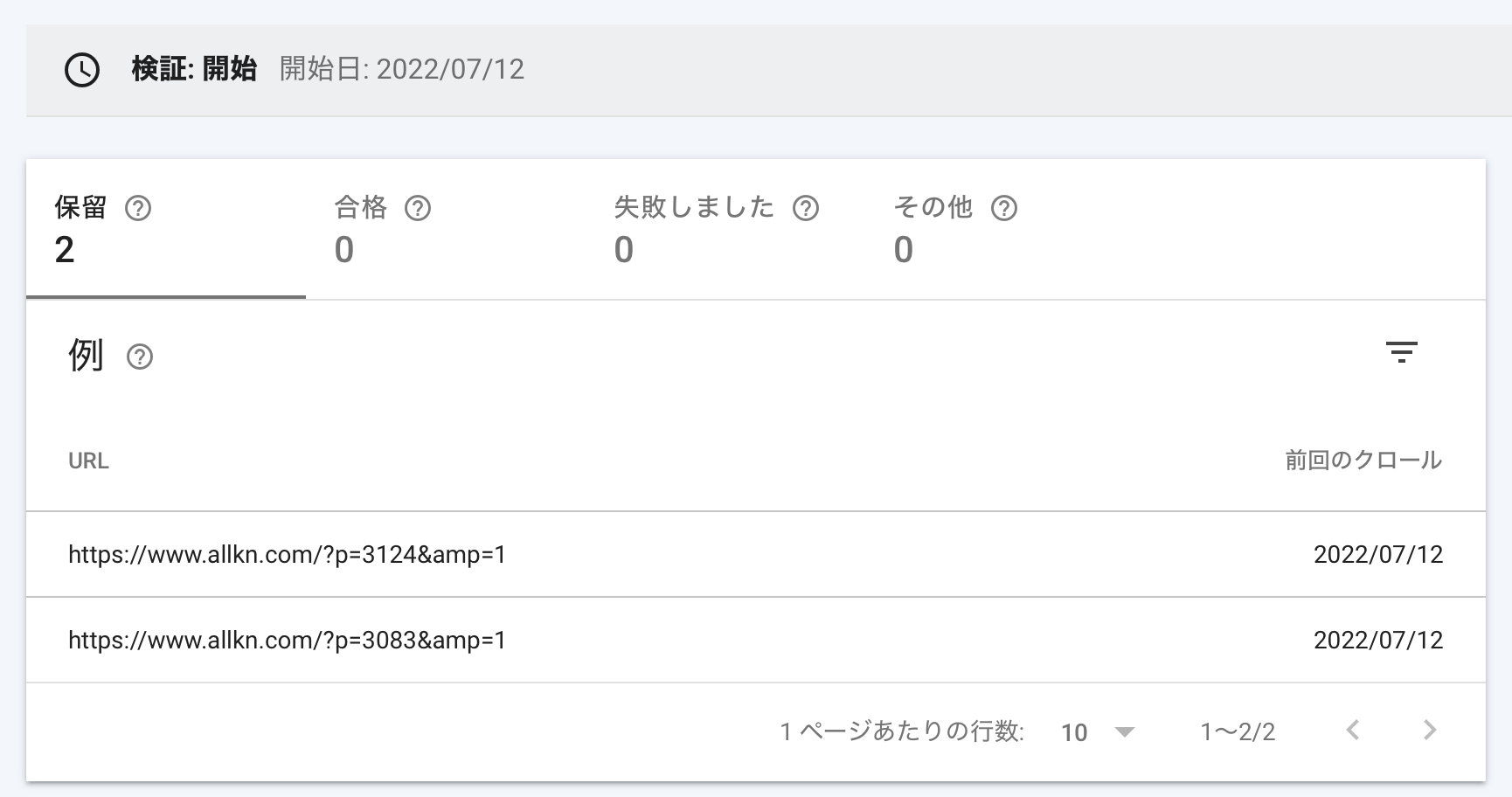Open help icon next to 合格
This screenshot has height=797, width=1512.
[418, 208]
